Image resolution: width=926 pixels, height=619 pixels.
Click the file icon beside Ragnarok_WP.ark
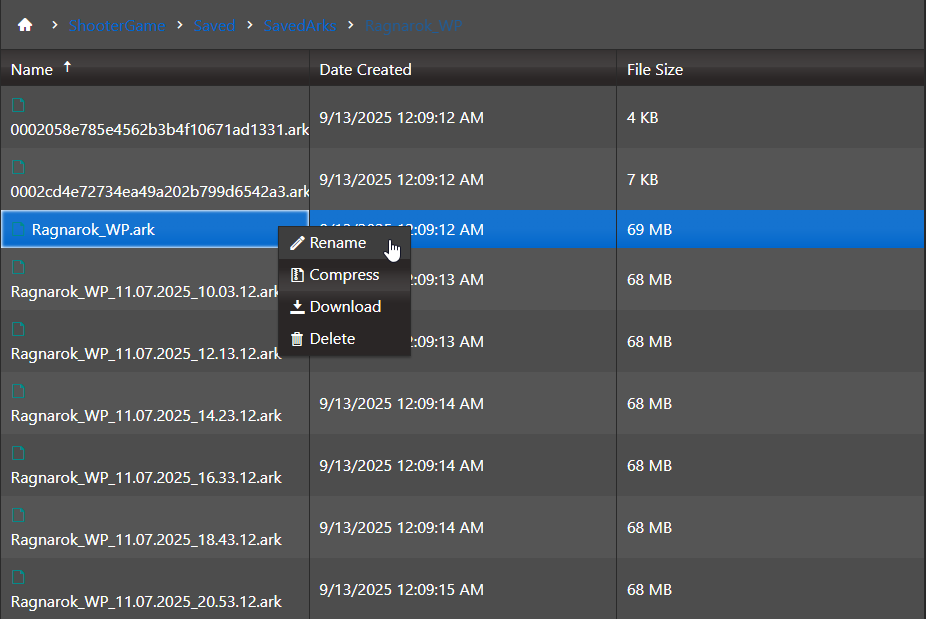pos(18,229)
